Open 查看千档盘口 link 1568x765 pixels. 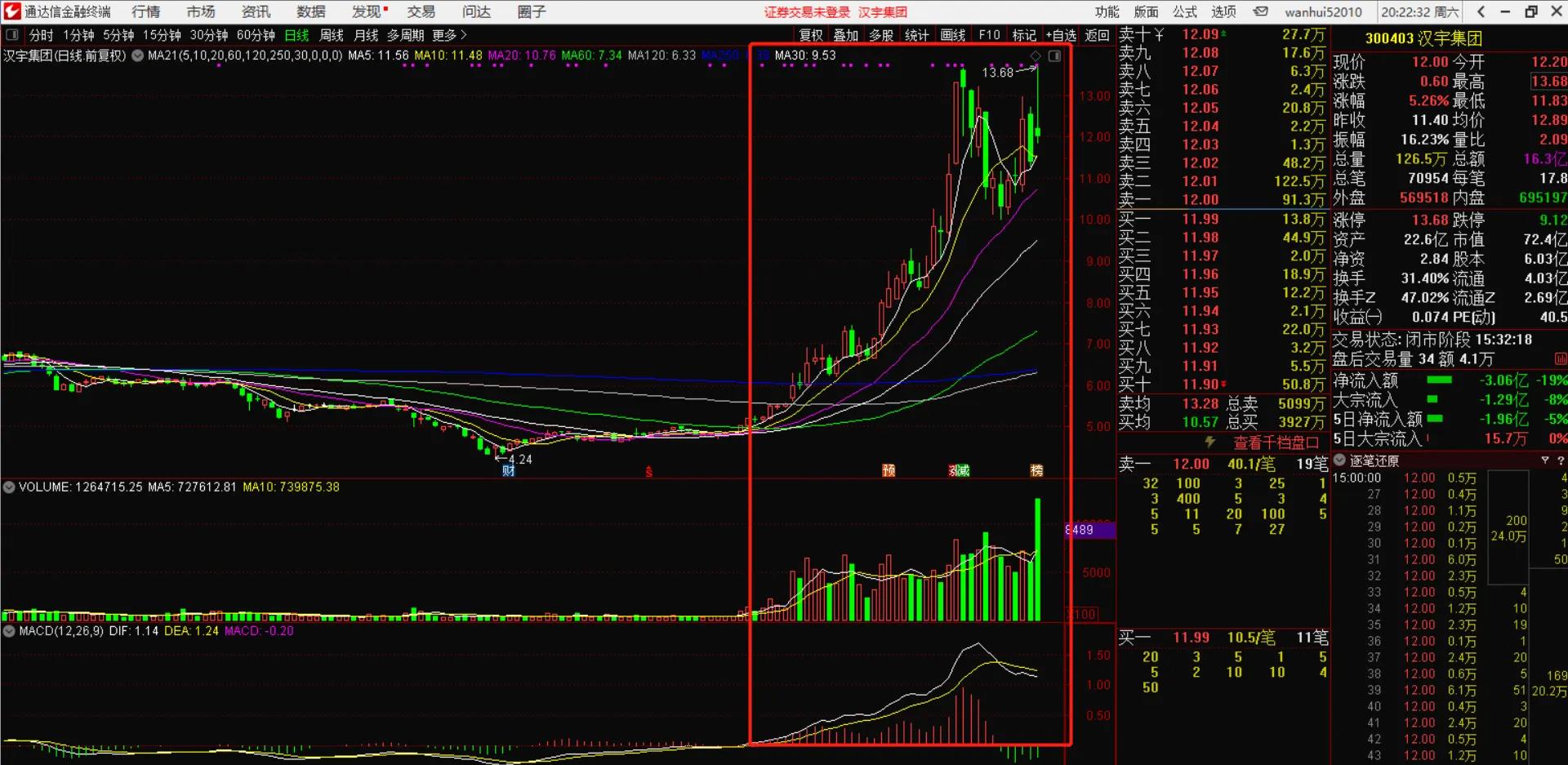coord(1276,443)
